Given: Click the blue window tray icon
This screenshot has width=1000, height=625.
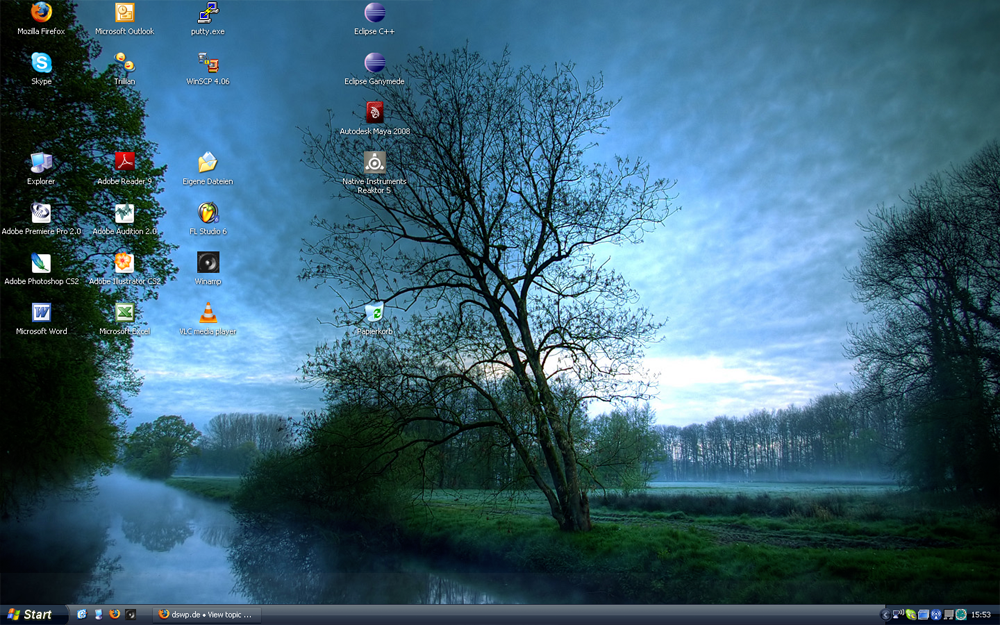Looking at the screenshot, I should [923, 615].
